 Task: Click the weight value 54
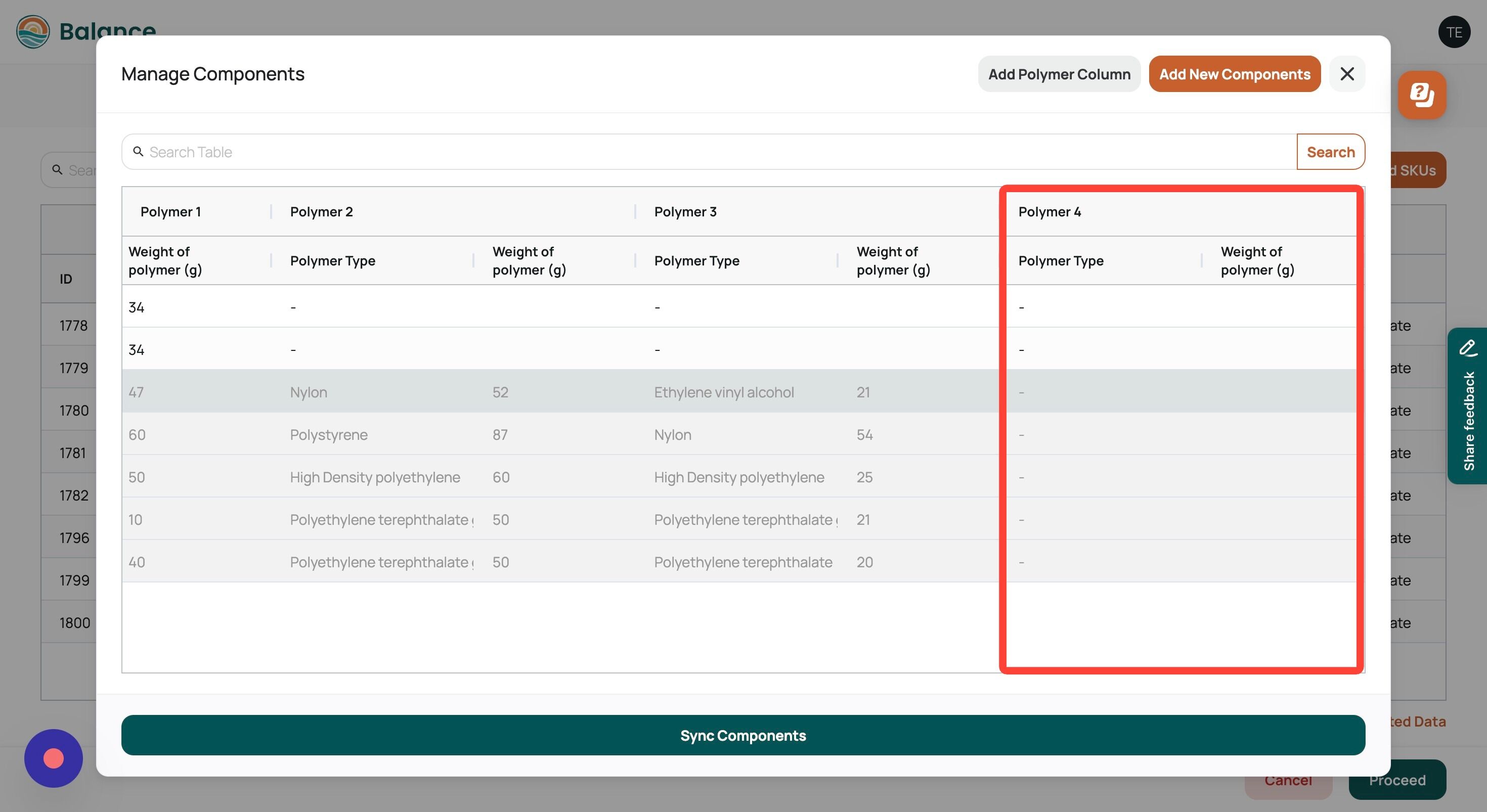click(864, 435)
